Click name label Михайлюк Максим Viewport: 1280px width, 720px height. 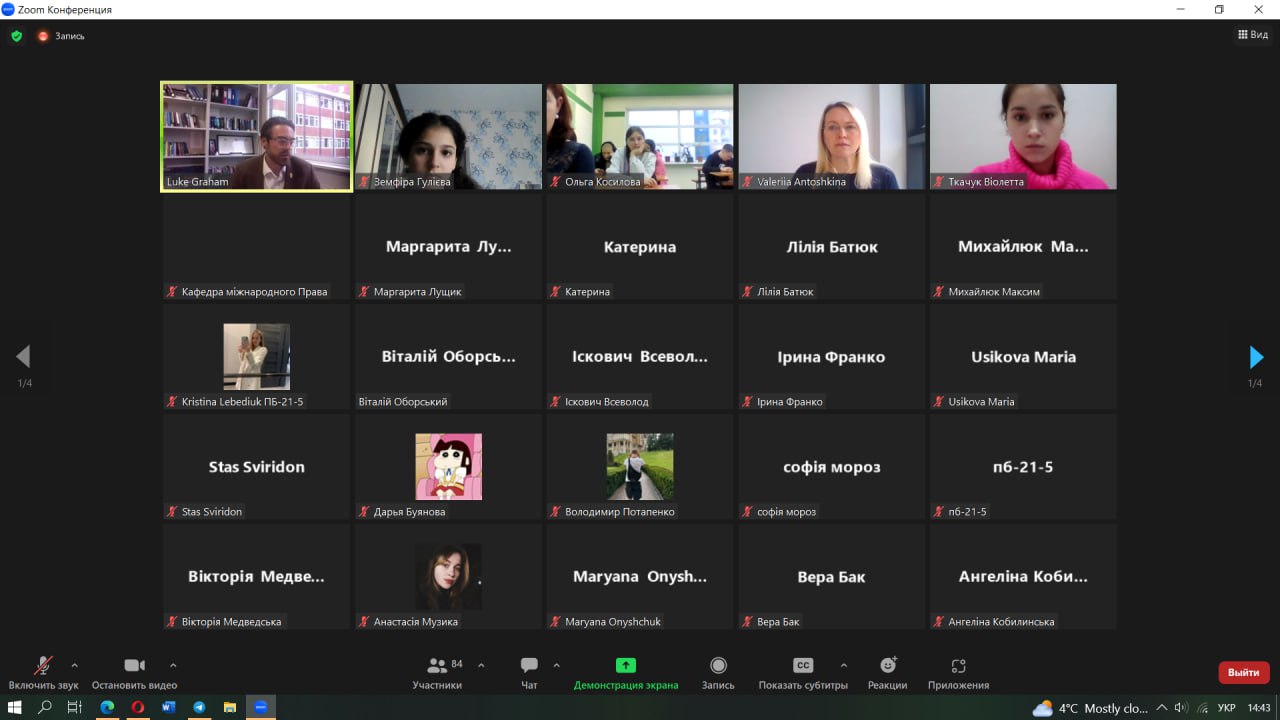tap(994, 292)
